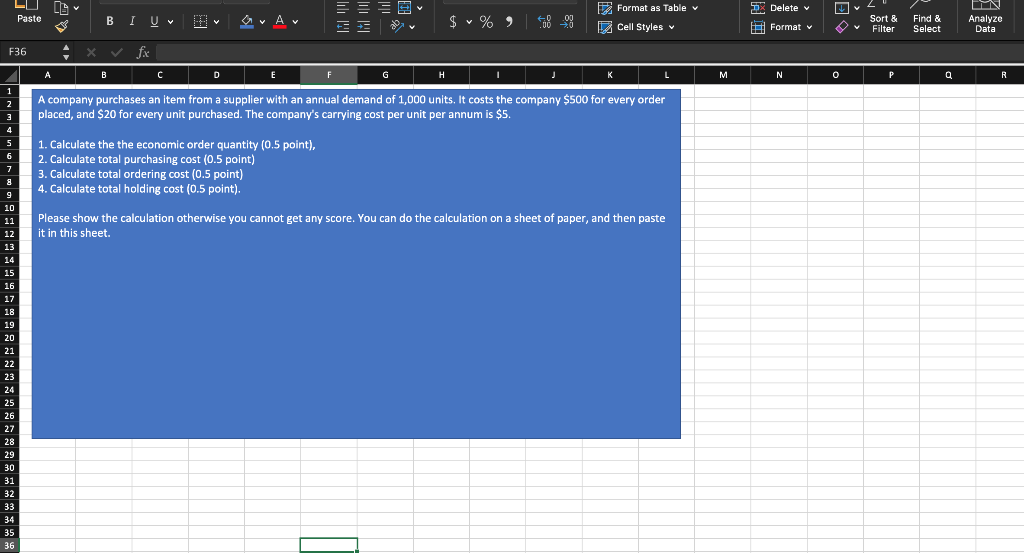Image resolution: width=1024 pixels, height=553 pixels.
Task: Open Sort & Filter
Action: 883,18
